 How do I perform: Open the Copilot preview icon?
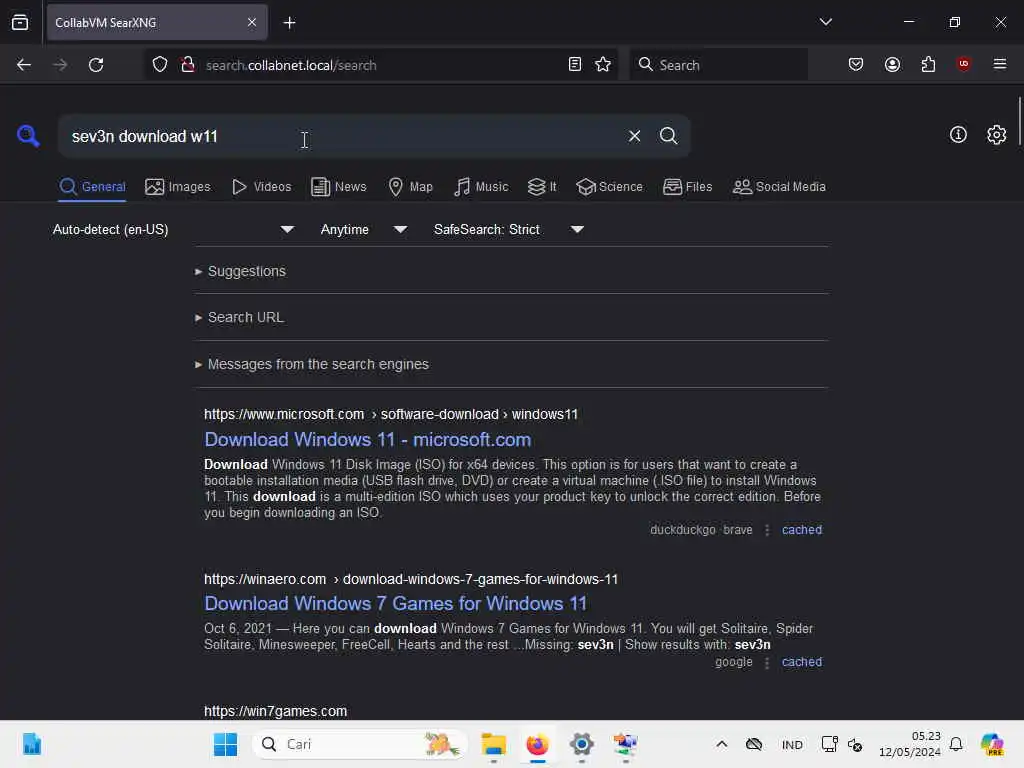[x=991, y=744]
